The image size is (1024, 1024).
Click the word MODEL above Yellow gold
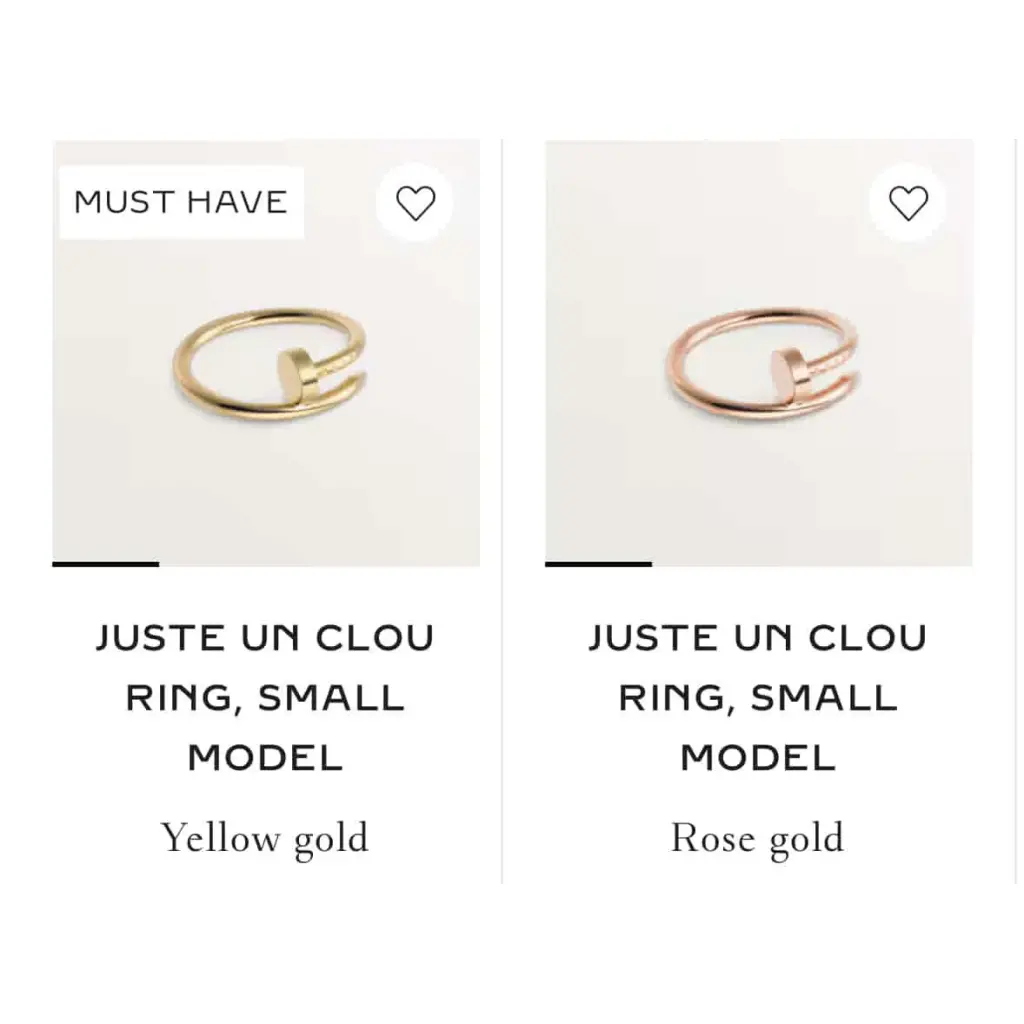265,758
